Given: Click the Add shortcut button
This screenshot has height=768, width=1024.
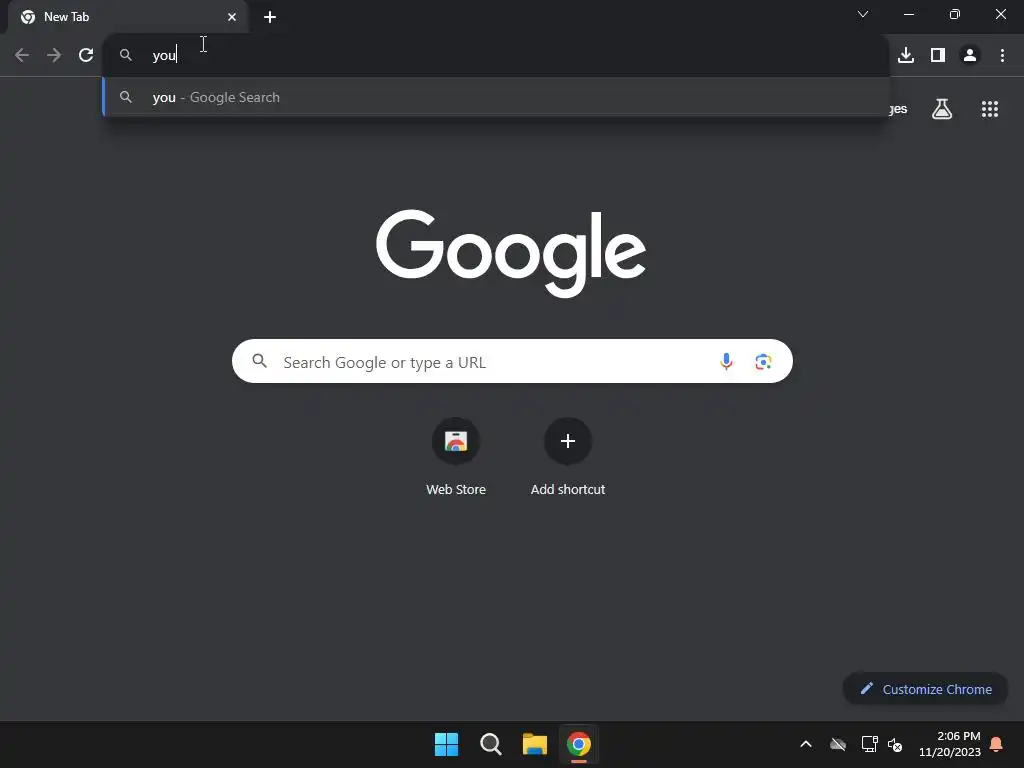Looking at the screenshot, I should point(568,457).
